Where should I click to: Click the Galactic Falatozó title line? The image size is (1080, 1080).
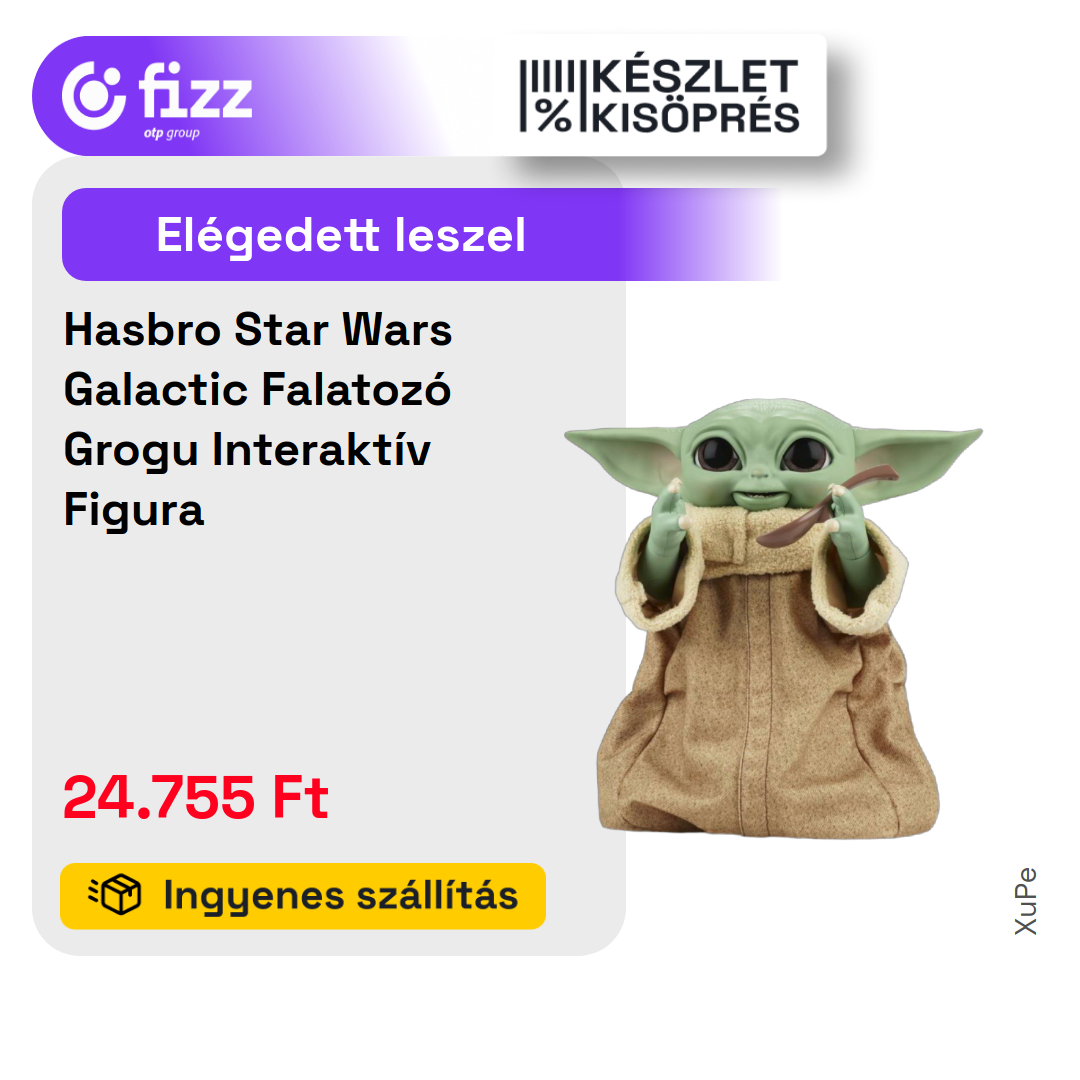(258, 390)
